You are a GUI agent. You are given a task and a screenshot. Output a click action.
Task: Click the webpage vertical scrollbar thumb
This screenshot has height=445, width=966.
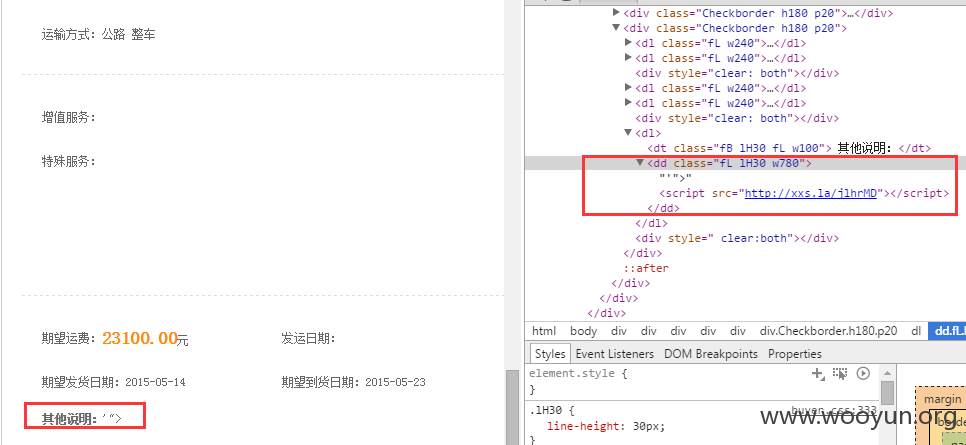[x=511, y=407]
